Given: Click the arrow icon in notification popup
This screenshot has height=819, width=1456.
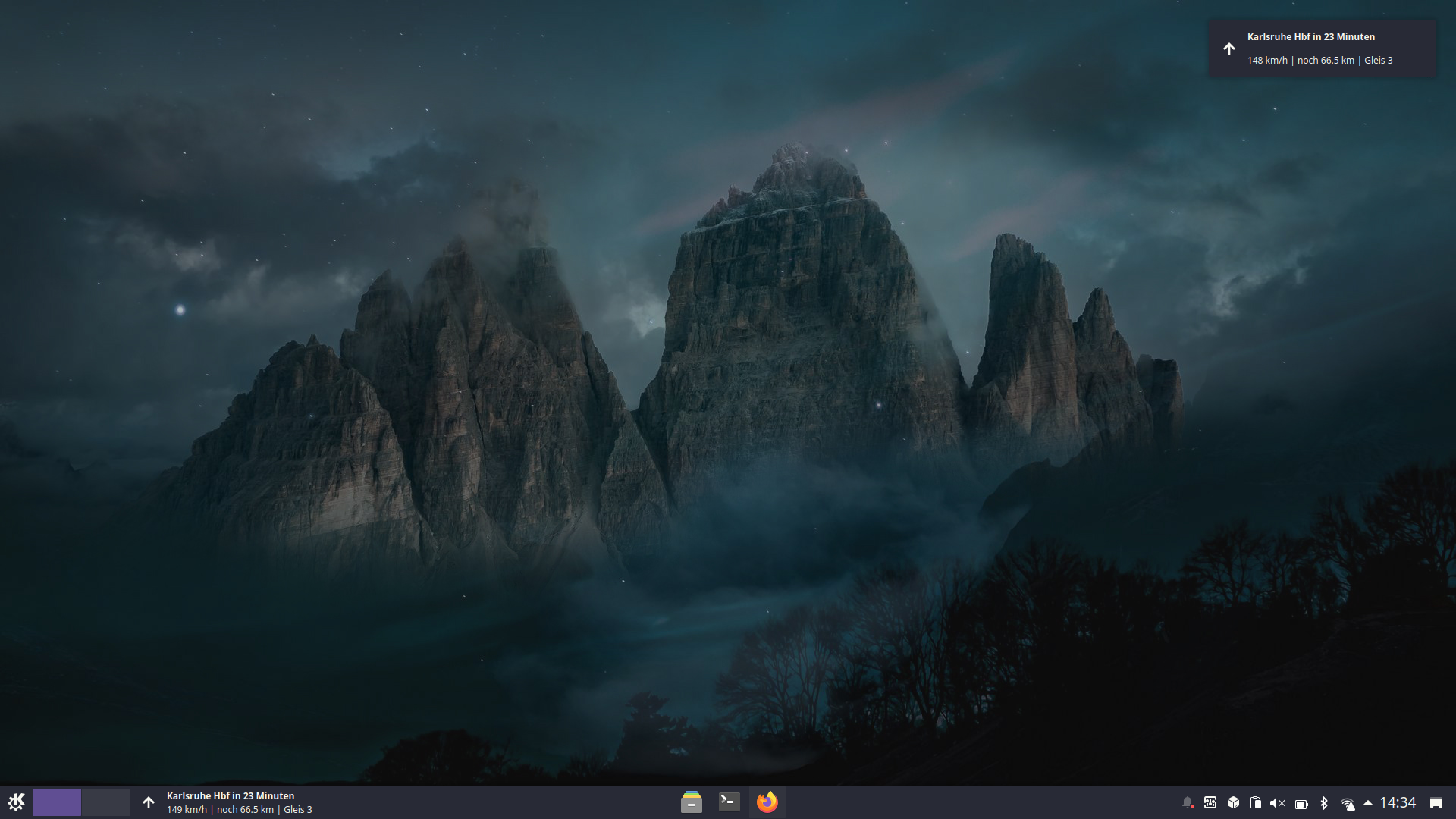Looking at the screenshot, I should [x=1229, y=49].
